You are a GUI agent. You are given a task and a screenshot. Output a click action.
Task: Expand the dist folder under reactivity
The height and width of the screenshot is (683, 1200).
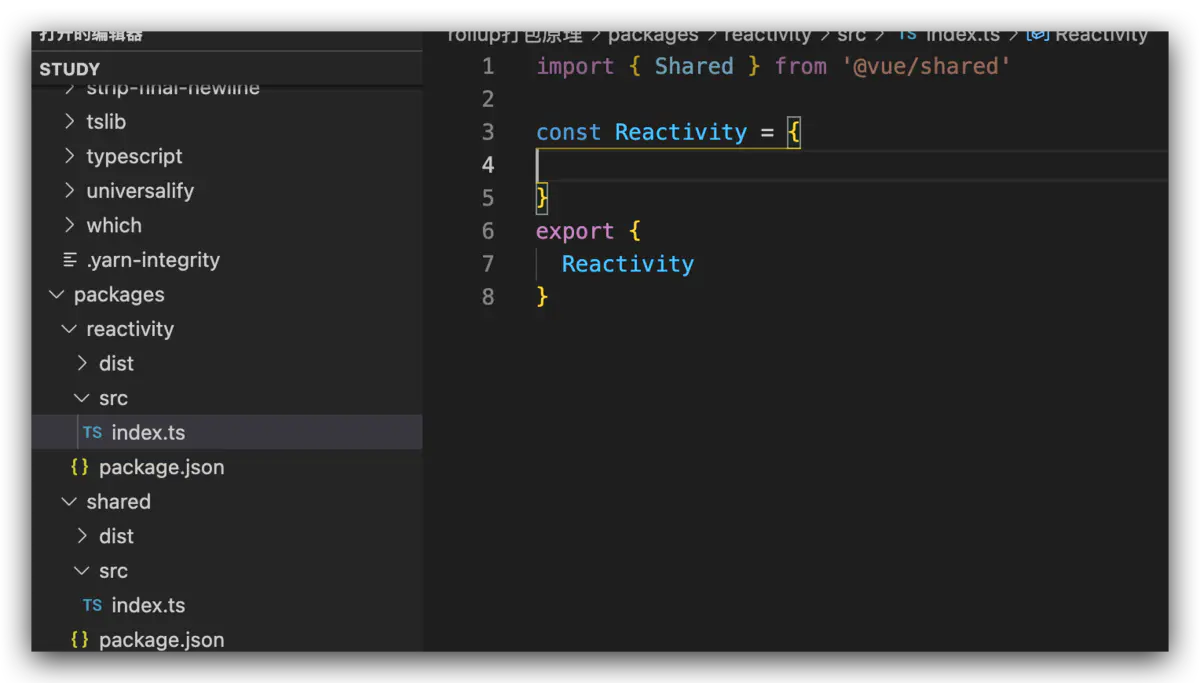[82, 364]
